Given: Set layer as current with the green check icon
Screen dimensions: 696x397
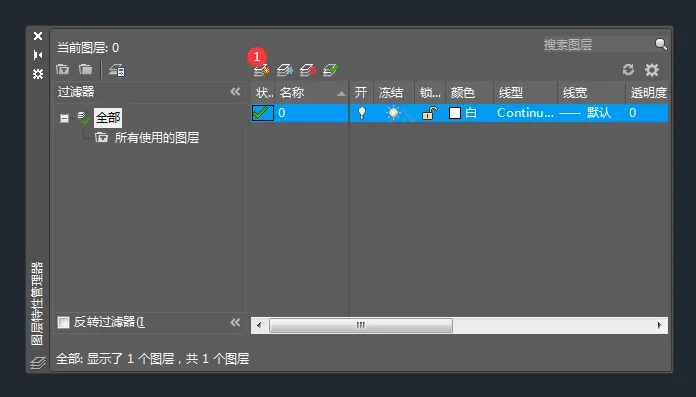Looking at the screenshot, I should 331,70.
